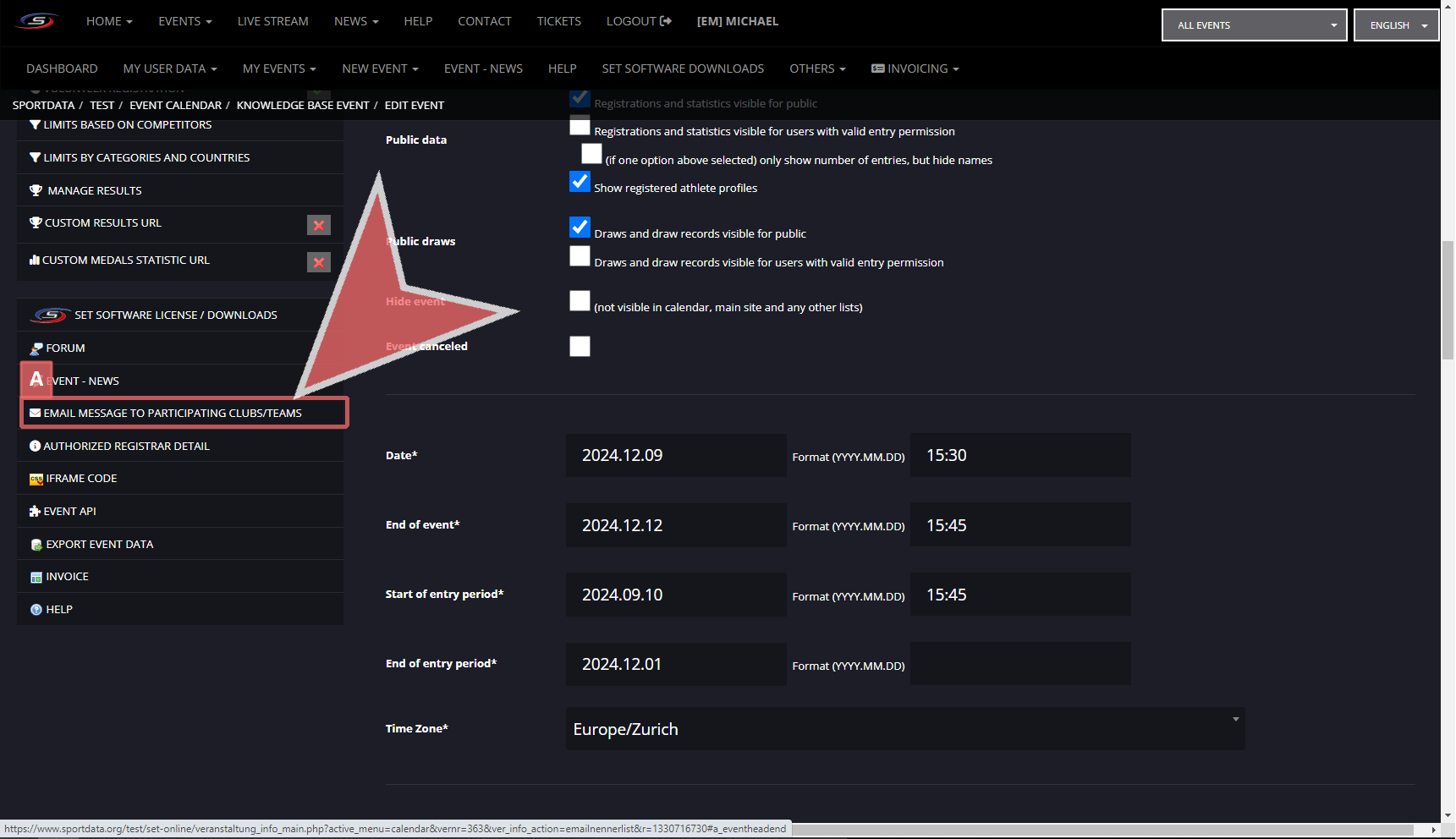The height and width of the screenshot is (839, 1456).
Task: Toggle registrations visible for users with entry permission
Action: [580, 126]
